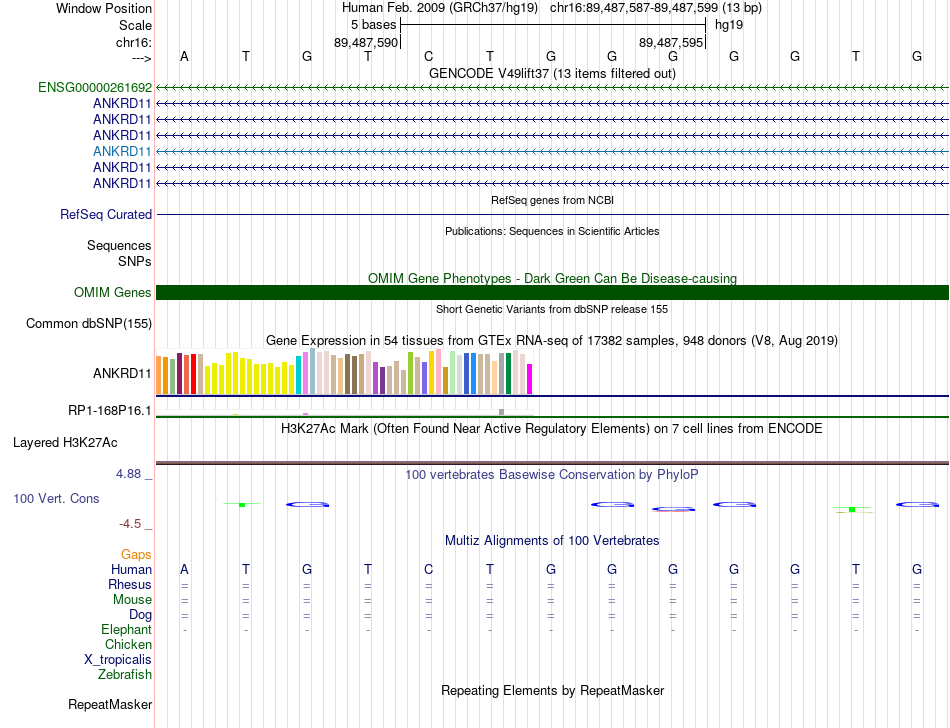Image resolution: width=950 pixels, height=728 pixels.
Task: Click the magenta last bar of the ANKRD11 GTEx chart
Action: [529, 379]
